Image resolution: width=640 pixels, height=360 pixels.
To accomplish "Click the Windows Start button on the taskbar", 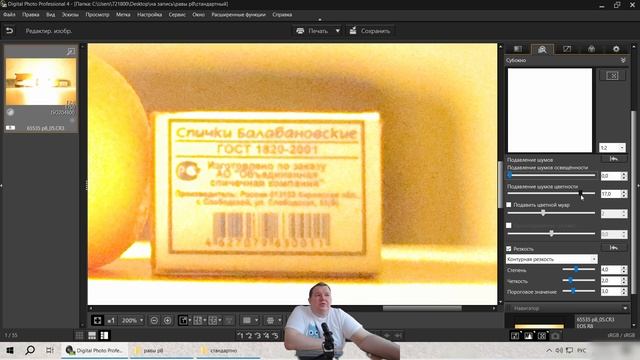I will [x=10, y=350].
